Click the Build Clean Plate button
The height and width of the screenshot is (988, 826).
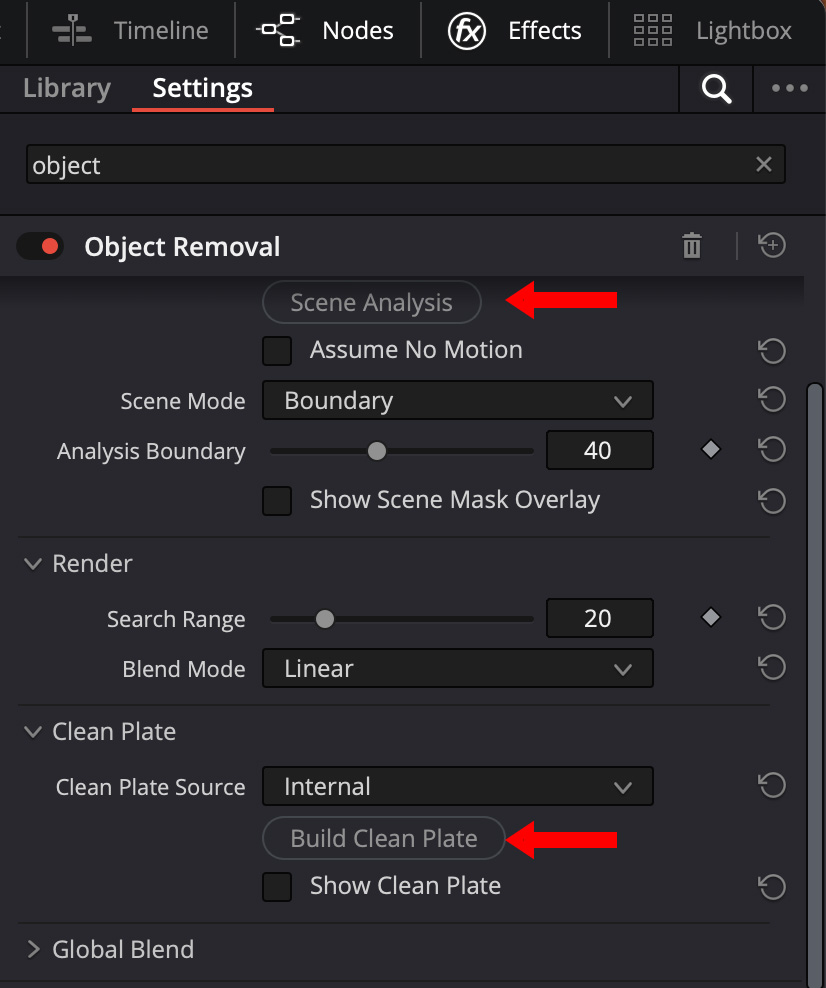[384, 838]
